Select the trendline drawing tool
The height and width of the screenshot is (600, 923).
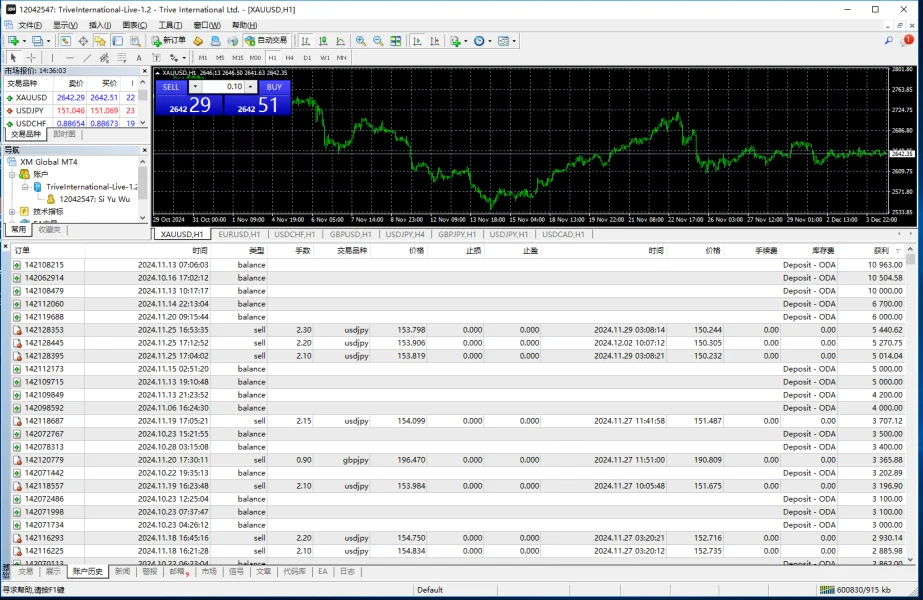[x=87, y=58]
